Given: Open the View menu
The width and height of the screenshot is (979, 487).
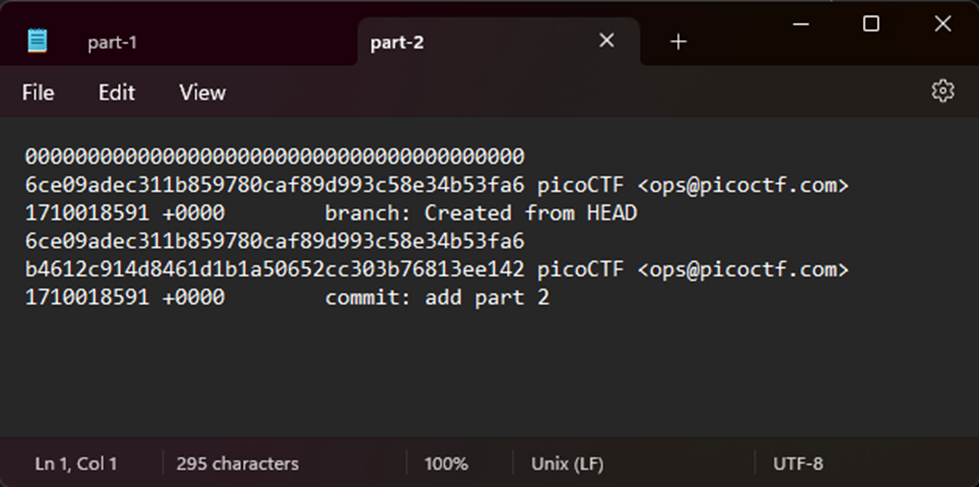Looking at the screenshot, I should 202,92.
